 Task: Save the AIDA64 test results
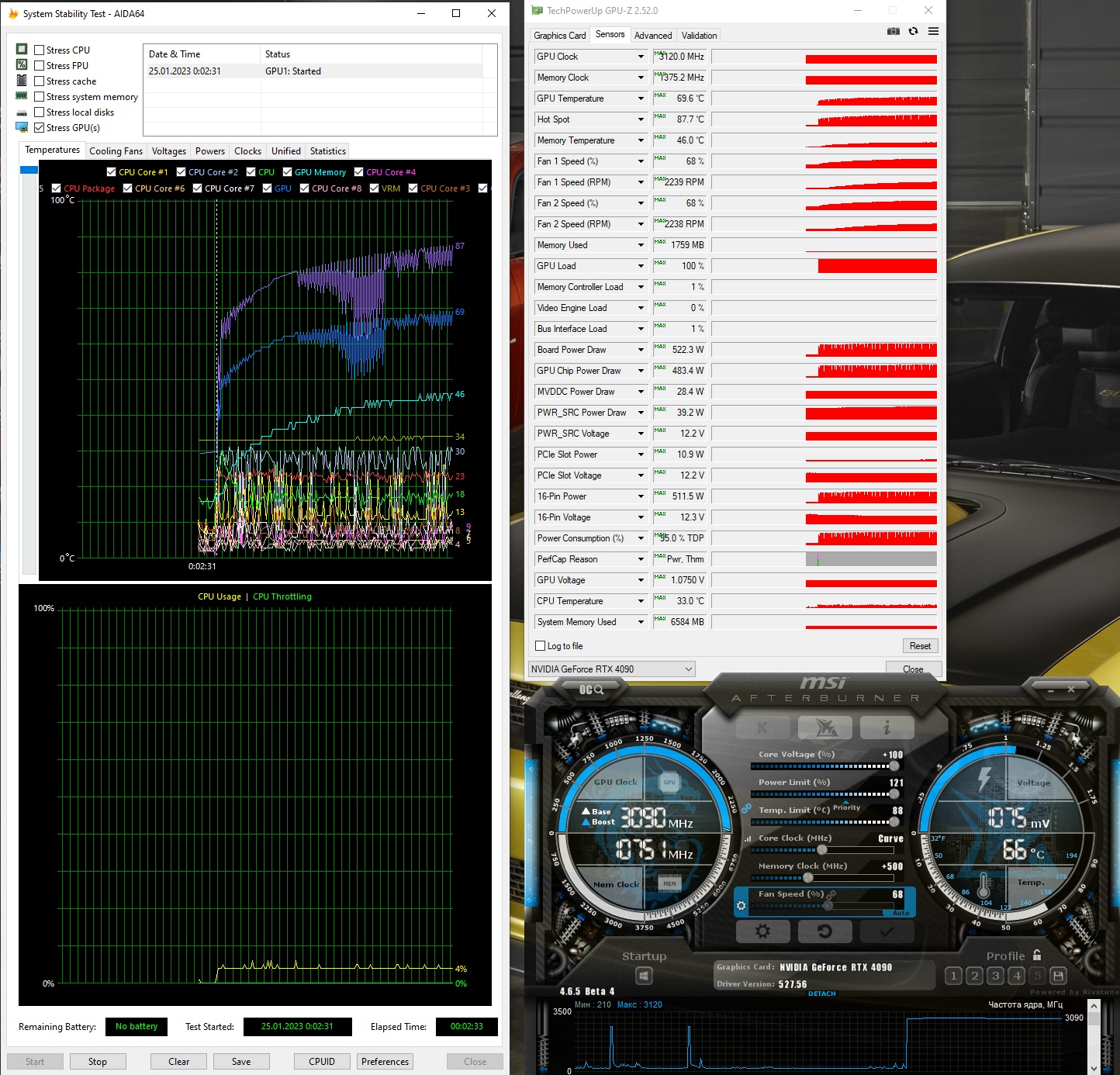pos(241,1061)
